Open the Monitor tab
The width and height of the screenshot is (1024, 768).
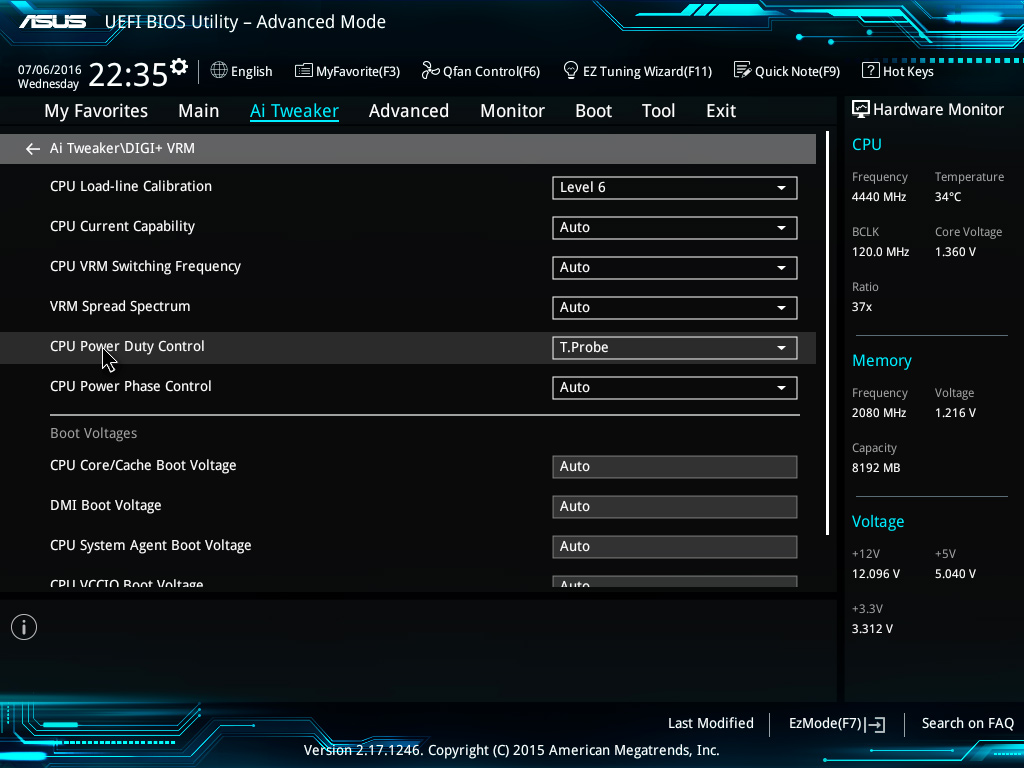coord(512,111)
